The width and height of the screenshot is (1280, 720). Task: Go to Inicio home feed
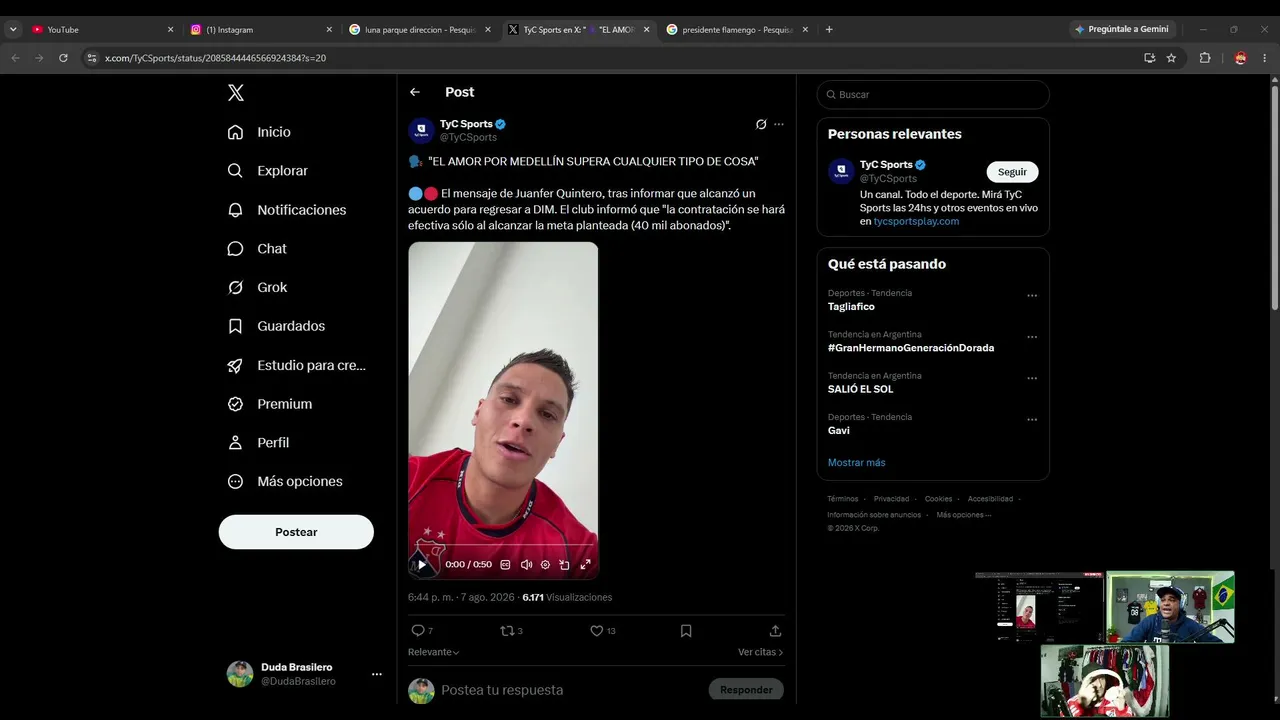[x=259, y=132]
